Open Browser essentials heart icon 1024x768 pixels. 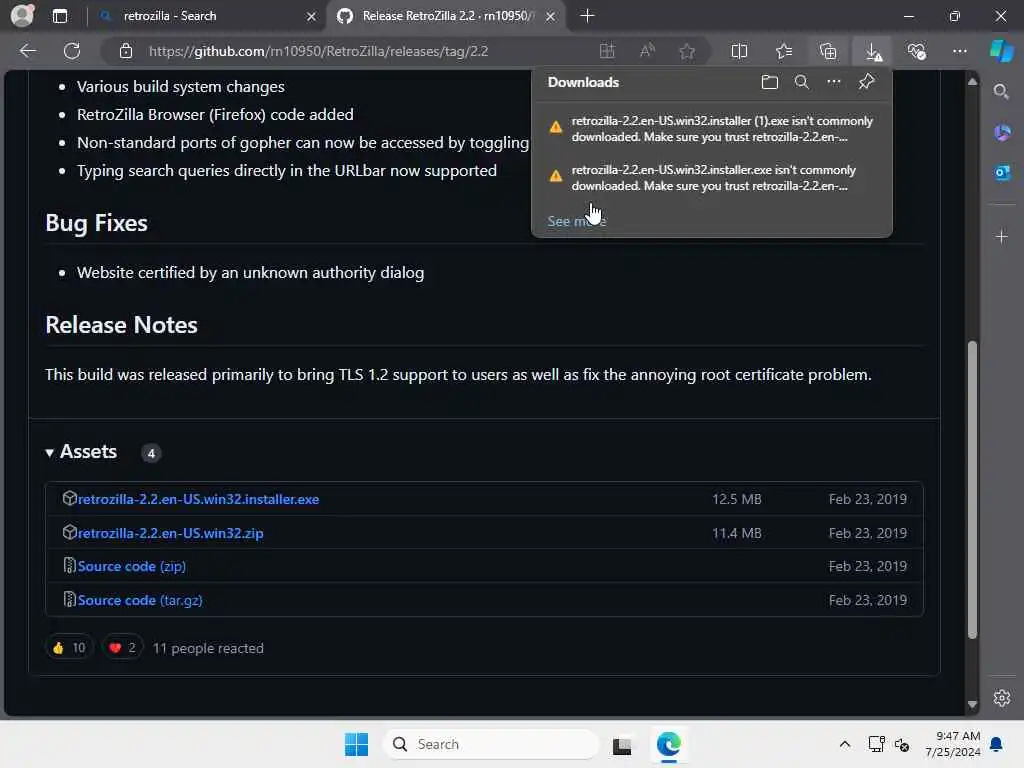917,51
